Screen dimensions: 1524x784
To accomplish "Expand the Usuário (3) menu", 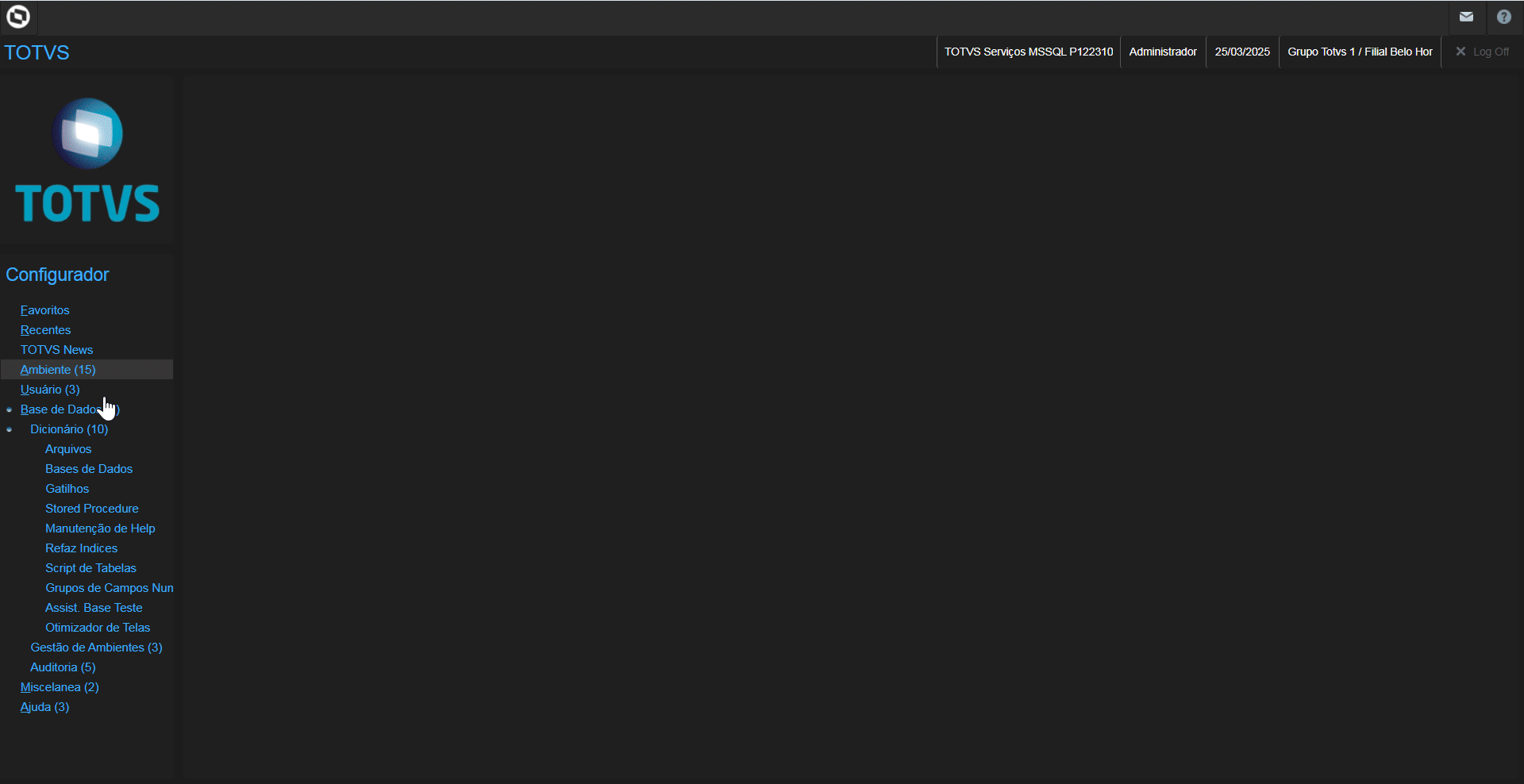I will tap(50, 390).
